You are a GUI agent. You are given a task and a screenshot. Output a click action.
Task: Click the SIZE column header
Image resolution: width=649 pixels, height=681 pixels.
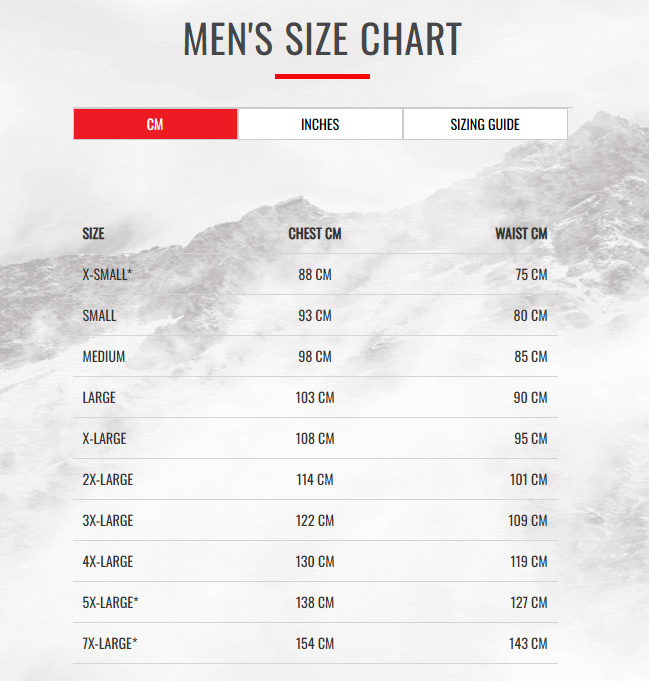(93, 234)
